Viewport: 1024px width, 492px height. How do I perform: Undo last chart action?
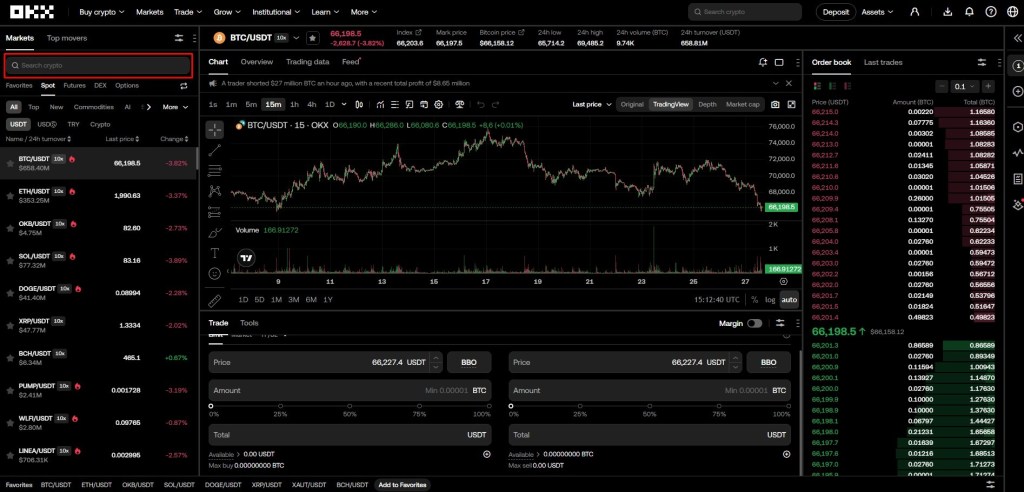pos(481,105)
